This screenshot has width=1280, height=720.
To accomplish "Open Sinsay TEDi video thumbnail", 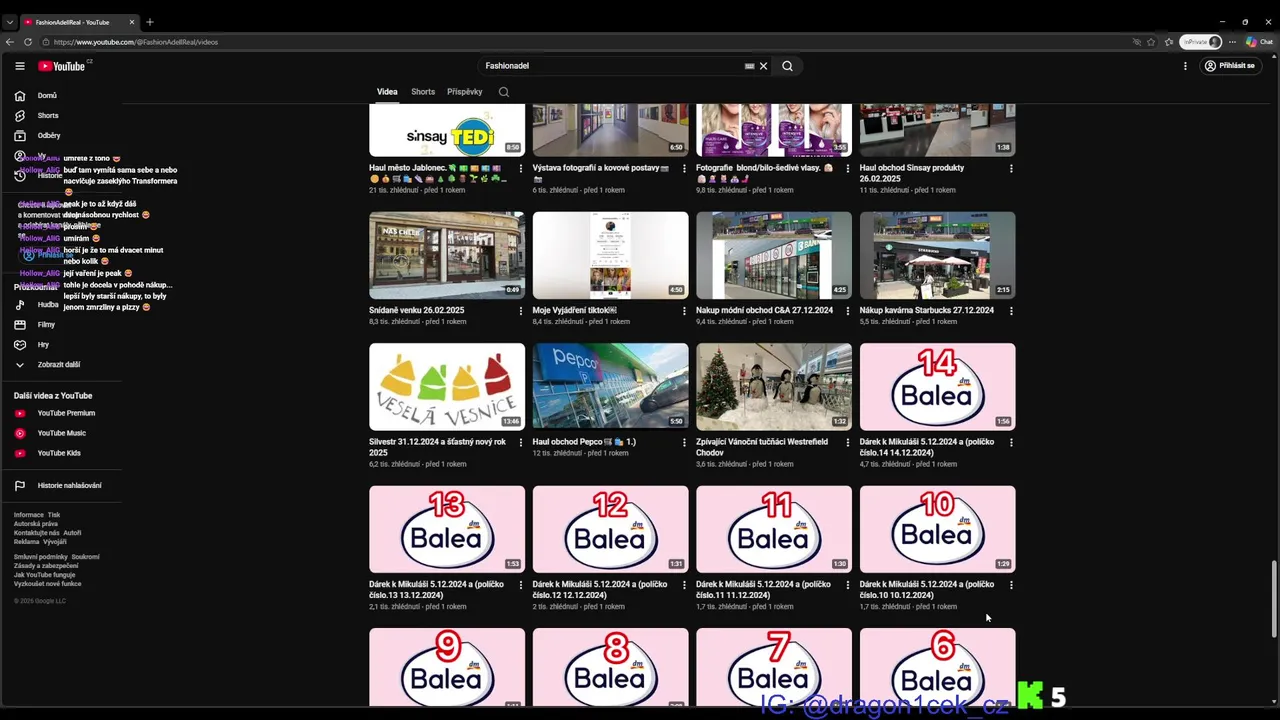I will (447, 130).
